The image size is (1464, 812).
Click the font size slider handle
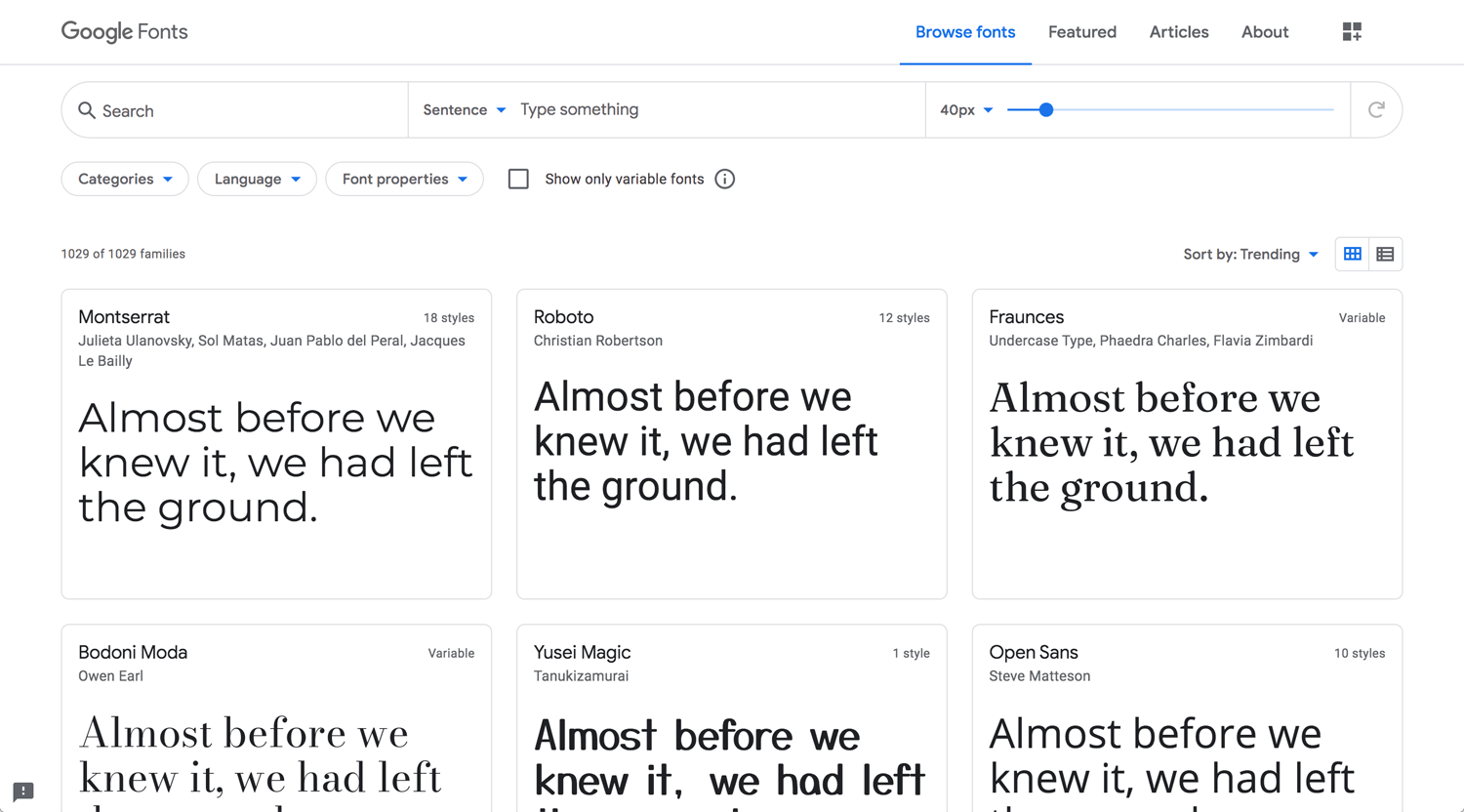(x=1045, y=109)
